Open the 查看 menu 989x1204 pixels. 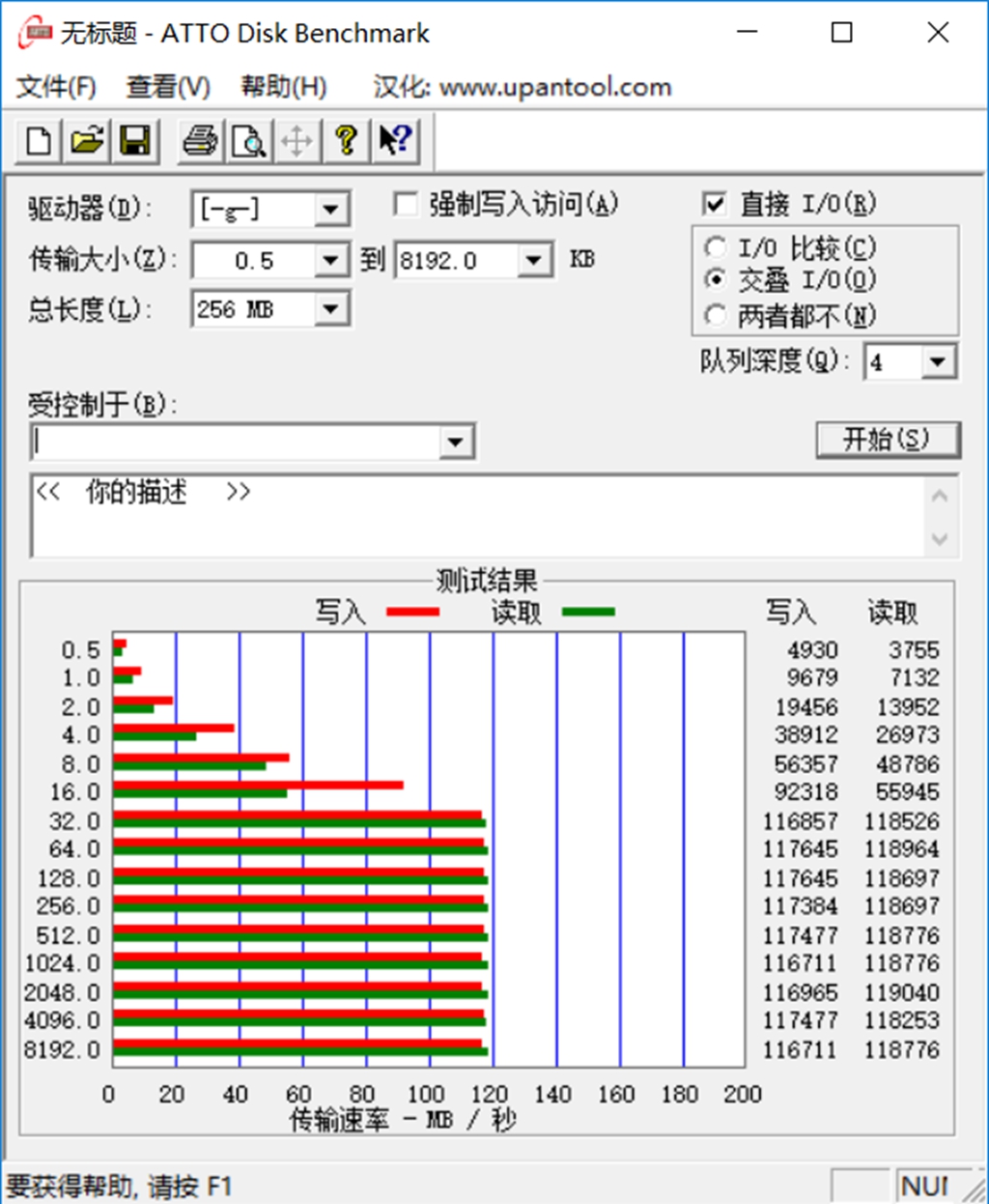coord(166,86)
